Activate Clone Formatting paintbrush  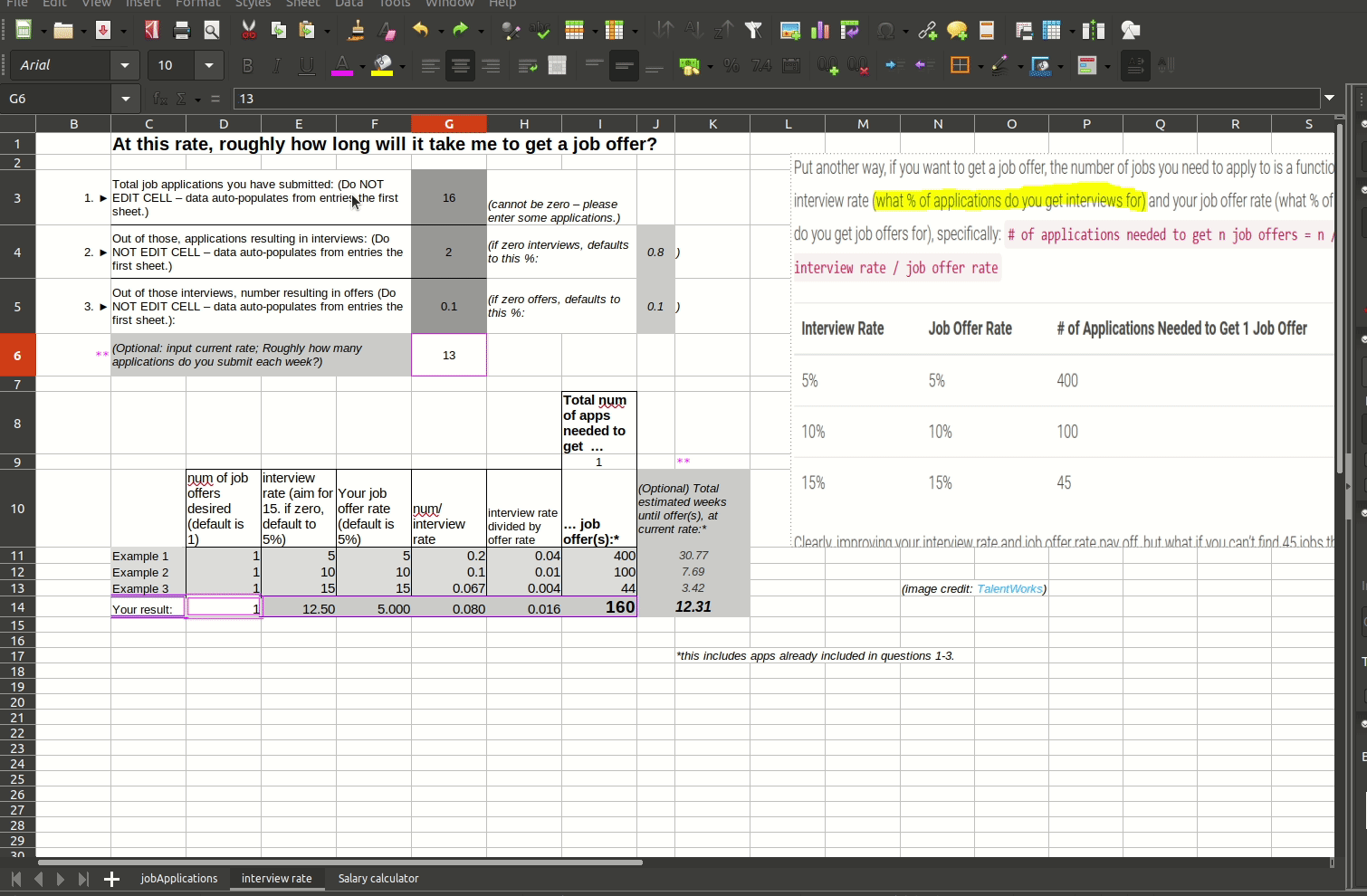(357, 31)
